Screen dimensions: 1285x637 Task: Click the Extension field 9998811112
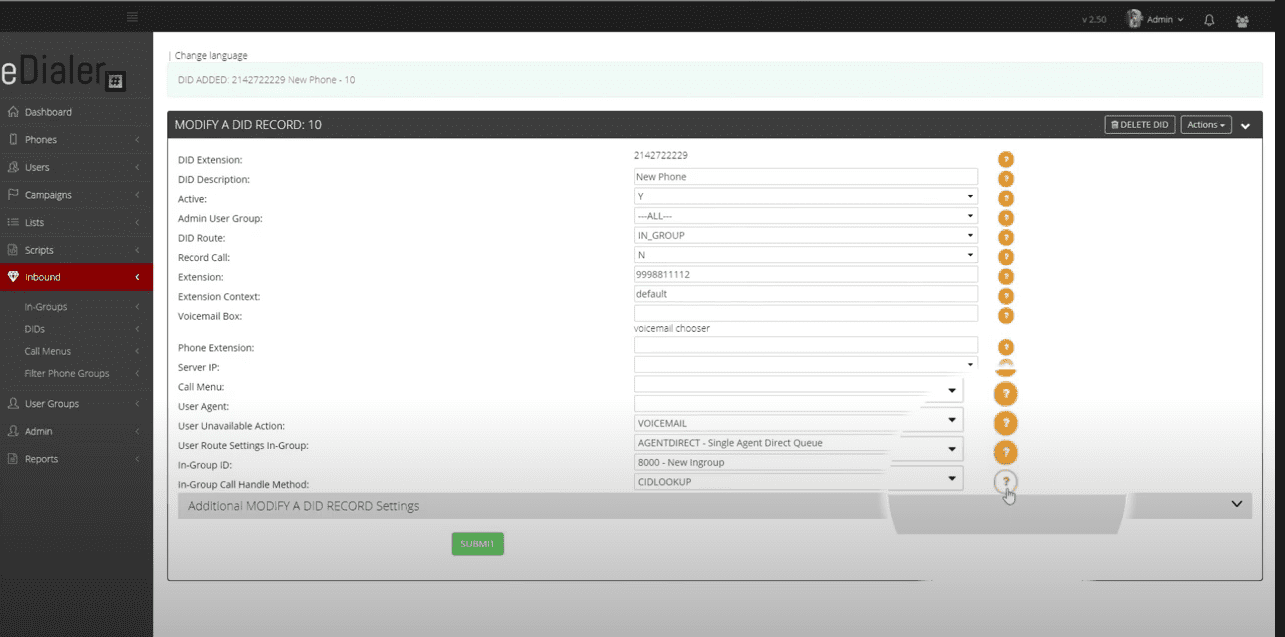click(x=805, y=274)
